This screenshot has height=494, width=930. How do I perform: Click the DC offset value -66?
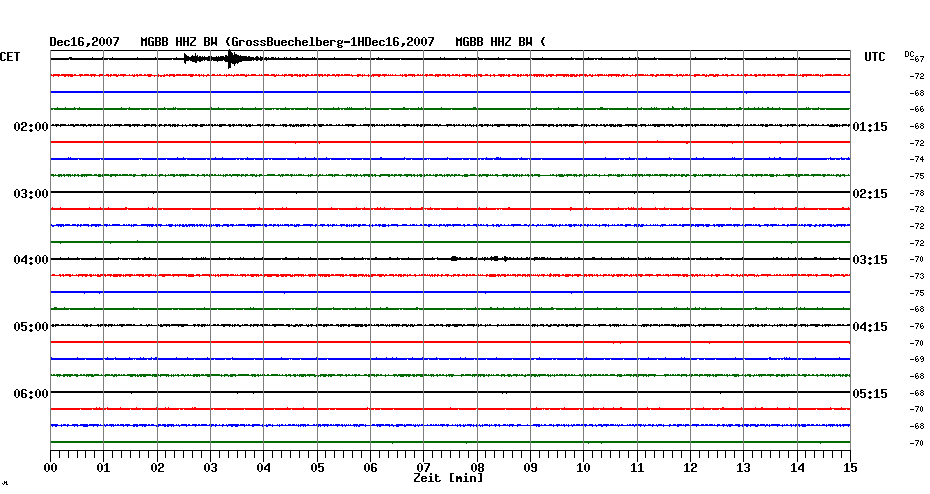point(917,109)
